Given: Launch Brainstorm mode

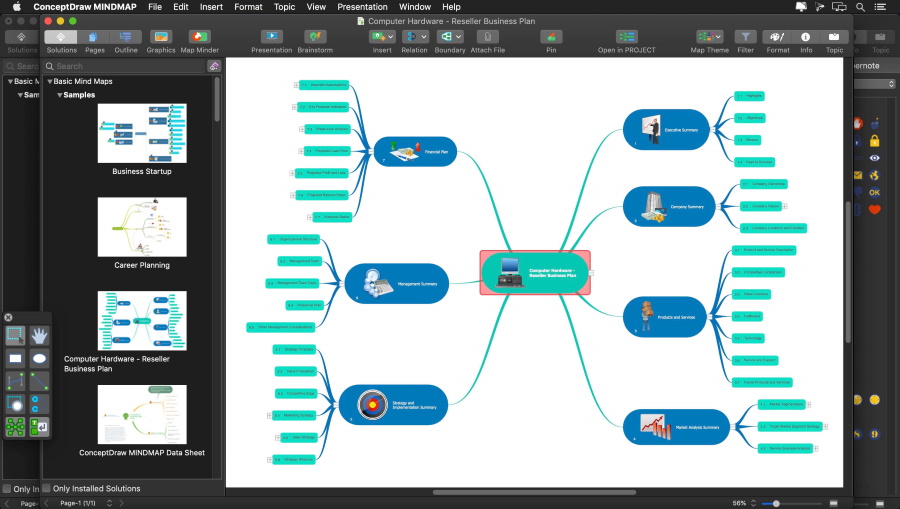Looking at the screenshot, I should tap(315, 37).
